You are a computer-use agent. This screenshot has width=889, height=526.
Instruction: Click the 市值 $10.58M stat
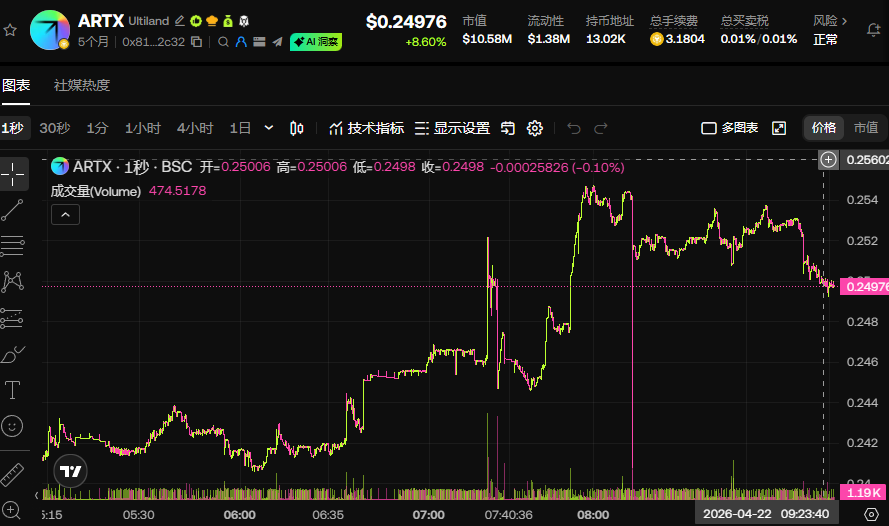pos(486,30)
